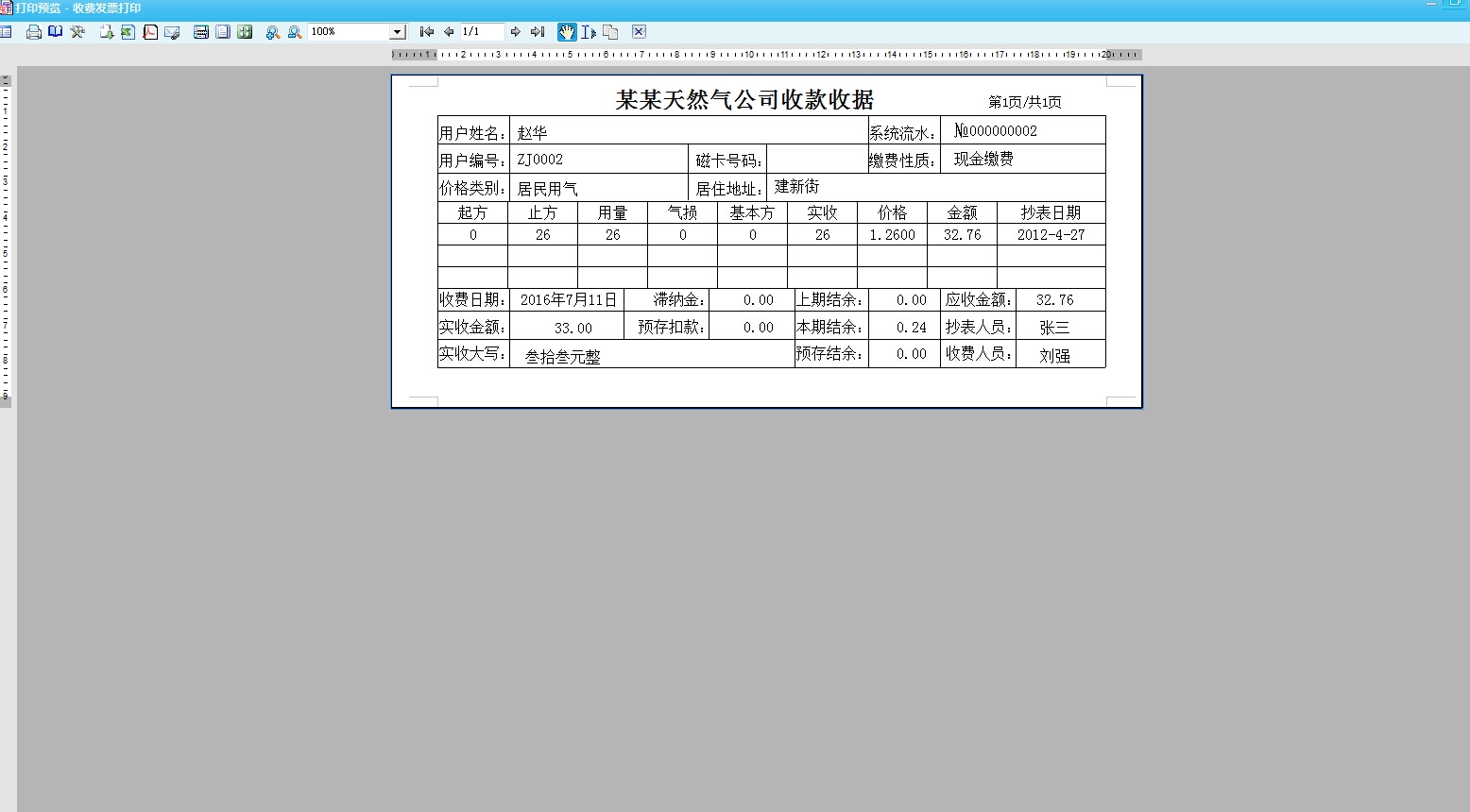Image resolution: width=1470 pixels, height=812 pixels.
Task: Go to the next page
Action: pos(516,32)
